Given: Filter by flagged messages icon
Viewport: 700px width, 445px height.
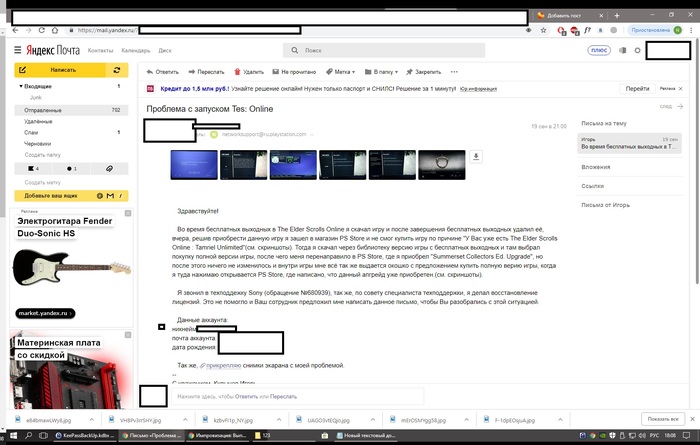Looking at the screenshot, I should tap(33, 169).
